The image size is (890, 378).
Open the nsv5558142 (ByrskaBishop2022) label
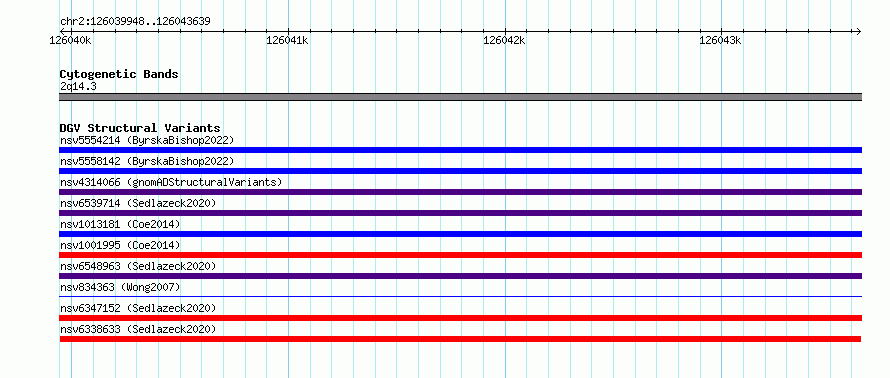tap(147, 161)
